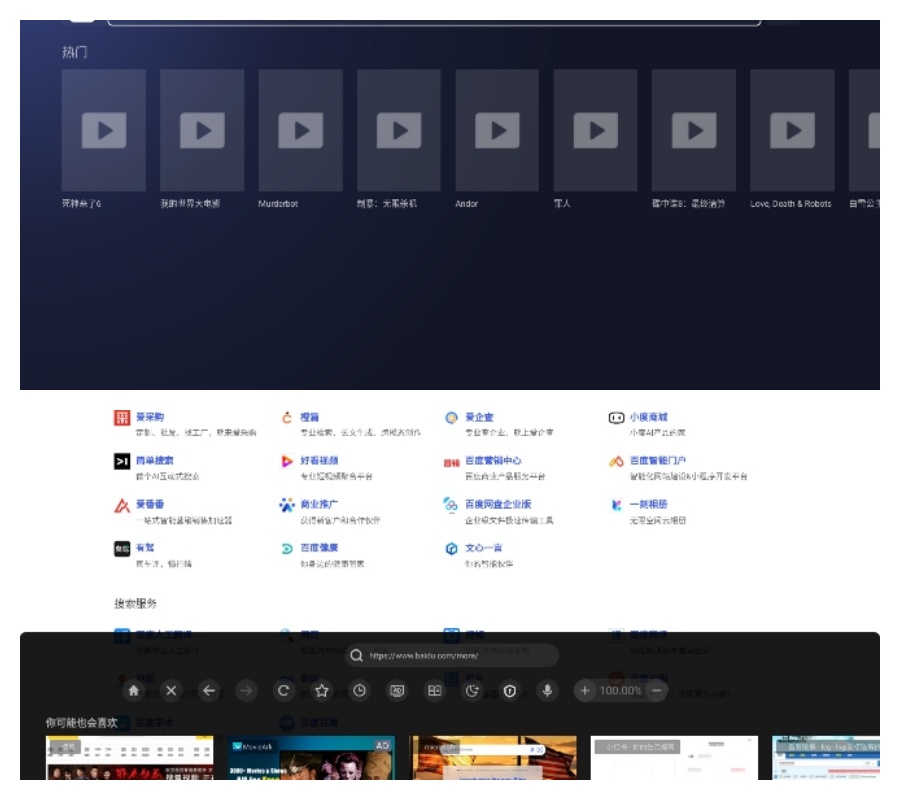Open the 小红书 recommended thumbnail
The width and height of the screenshot is (900, 800).
pos(674,758)
